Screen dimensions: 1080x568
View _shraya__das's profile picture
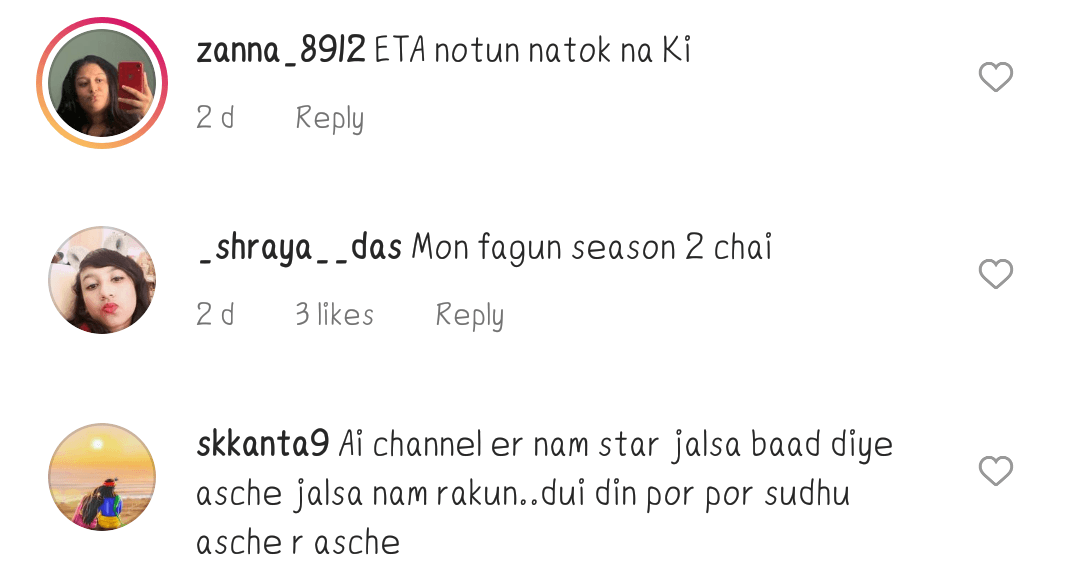[102, 280]
